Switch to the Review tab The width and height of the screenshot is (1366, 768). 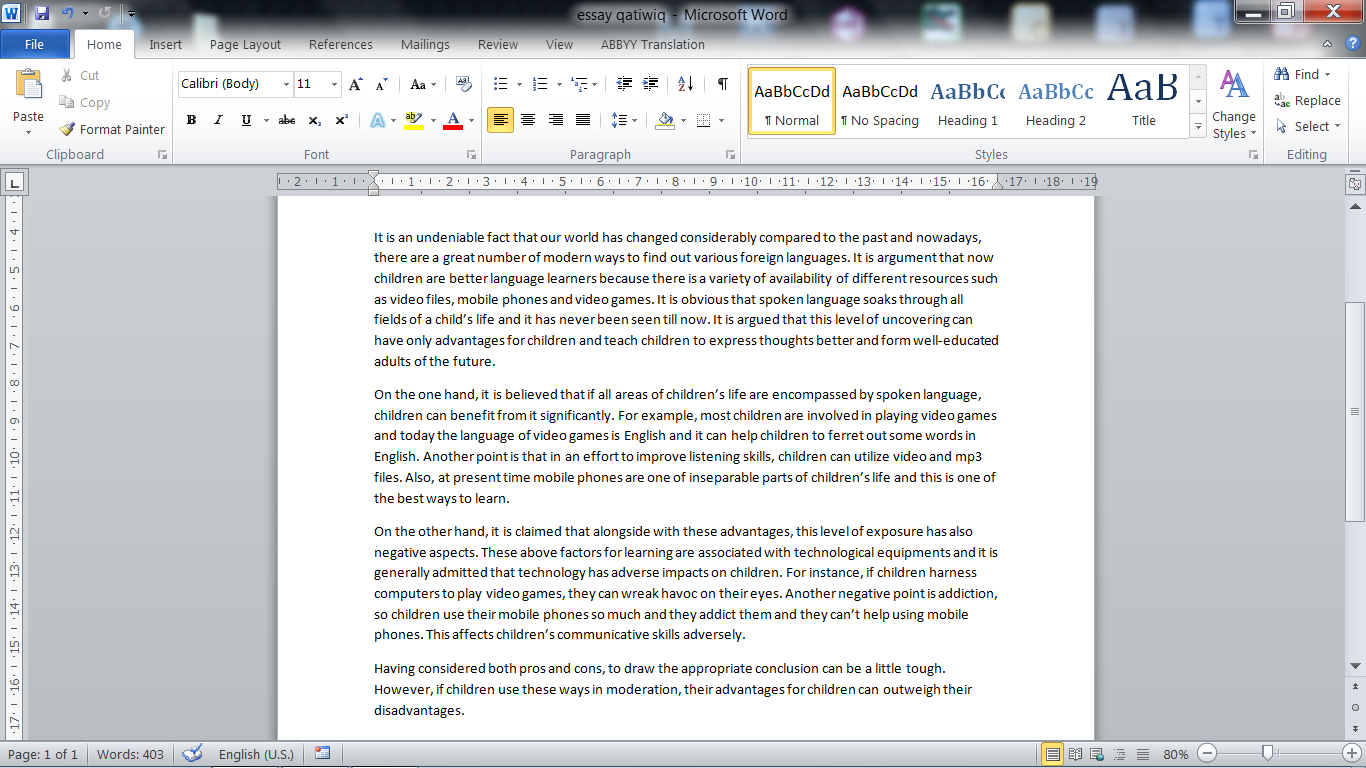tap(498, 44)
